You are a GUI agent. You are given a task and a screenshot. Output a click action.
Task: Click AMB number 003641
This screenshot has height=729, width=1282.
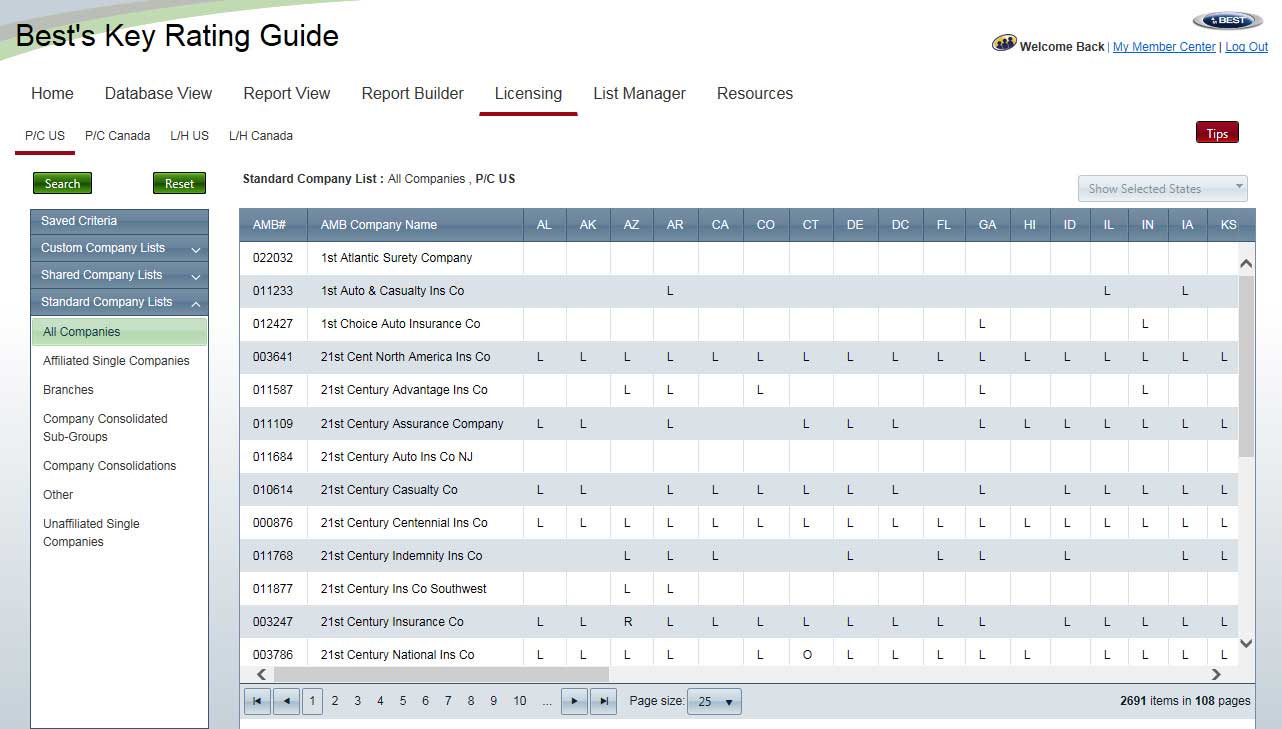point(273,357)
